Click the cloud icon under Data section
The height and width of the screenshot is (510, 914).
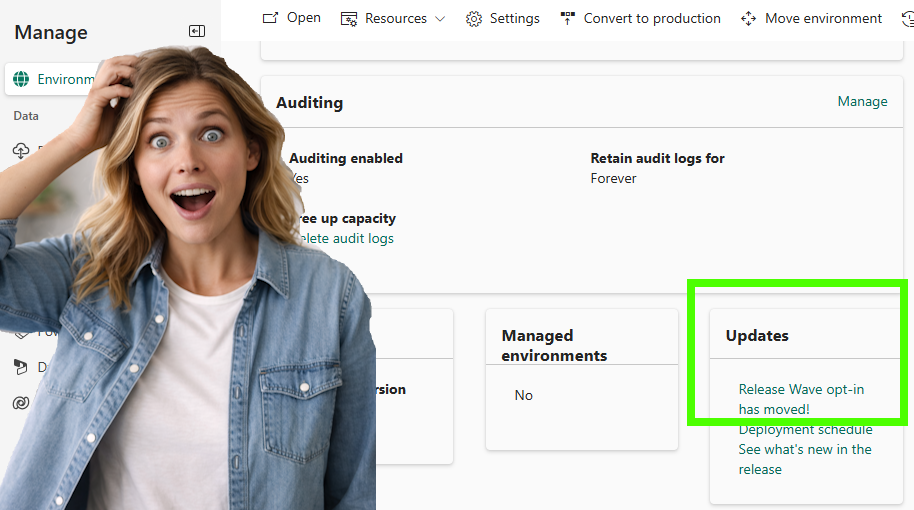21,151
